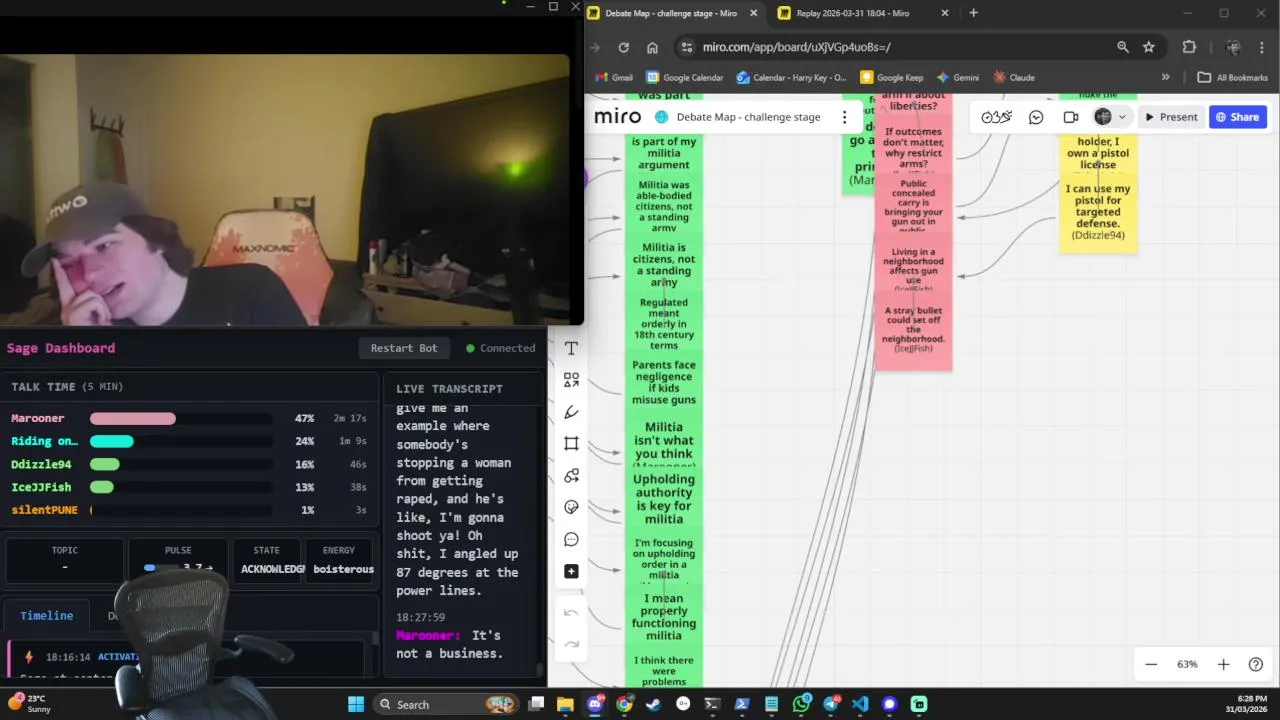Select the Text tool in Miro toolbar
Viewport: 1280px width, 720px height.
571,348
